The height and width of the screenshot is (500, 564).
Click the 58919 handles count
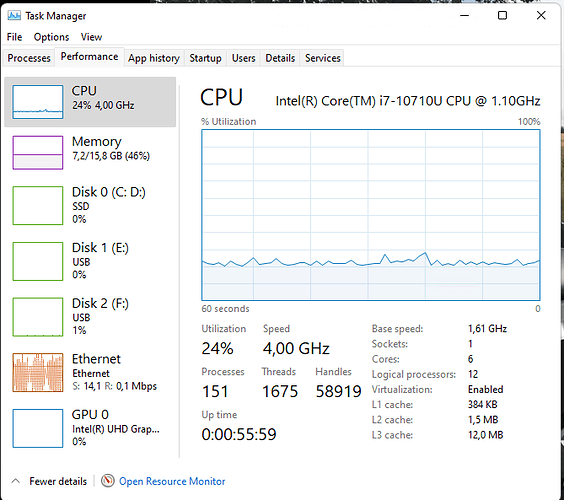point(338,391)
